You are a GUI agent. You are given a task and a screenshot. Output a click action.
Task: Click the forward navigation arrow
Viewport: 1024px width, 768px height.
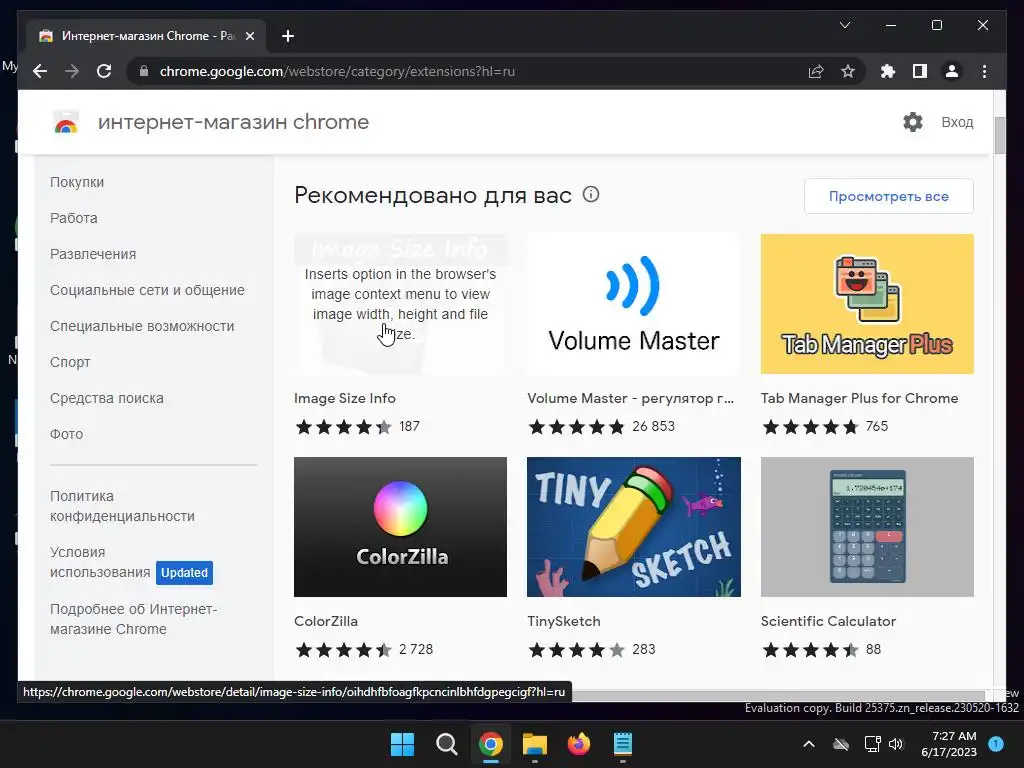(x=72, y=71)
